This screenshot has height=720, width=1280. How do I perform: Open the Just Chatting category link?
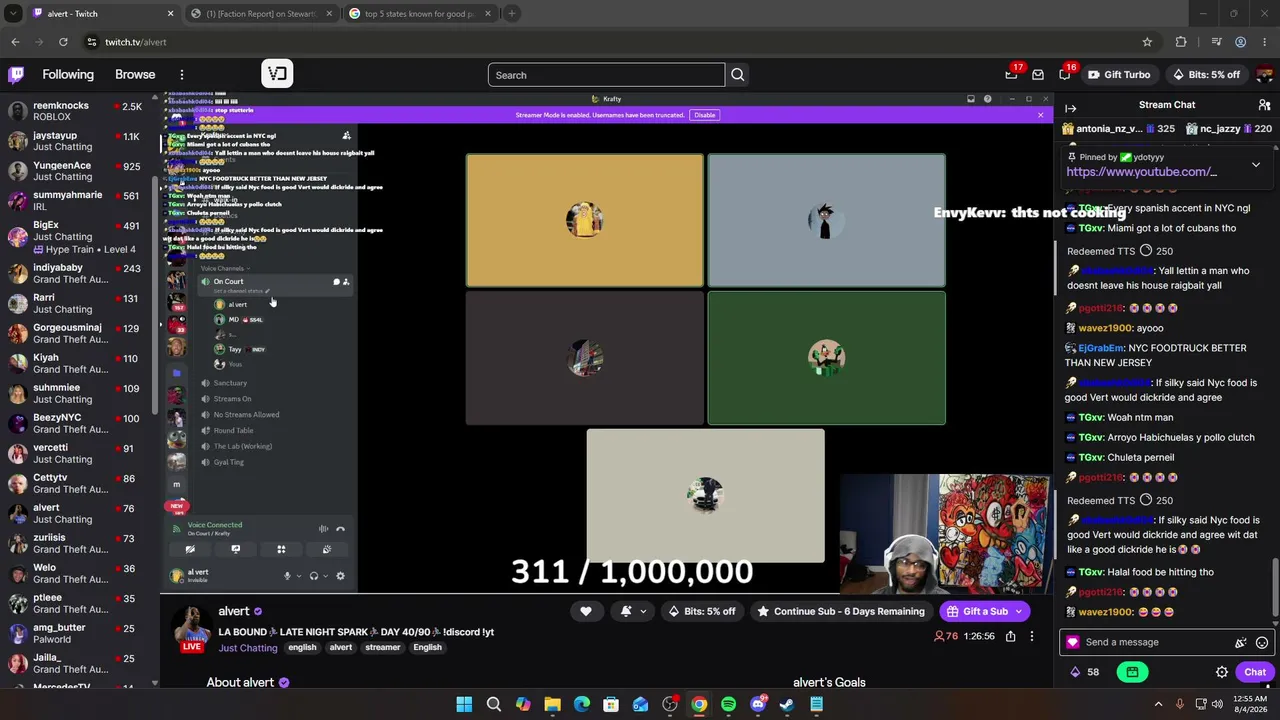(248, 648)
